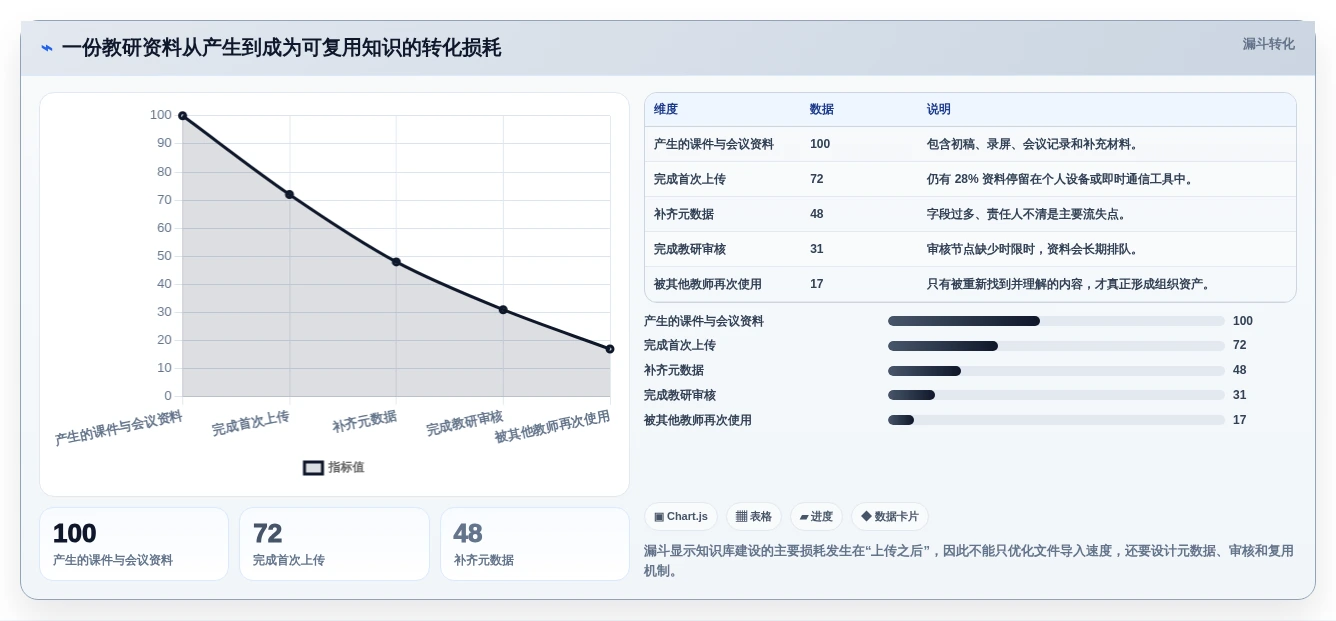Click the chart data point at value 48
This screenshot has width=1336, height=621.
pyautogui.click(x=396, y=262)
